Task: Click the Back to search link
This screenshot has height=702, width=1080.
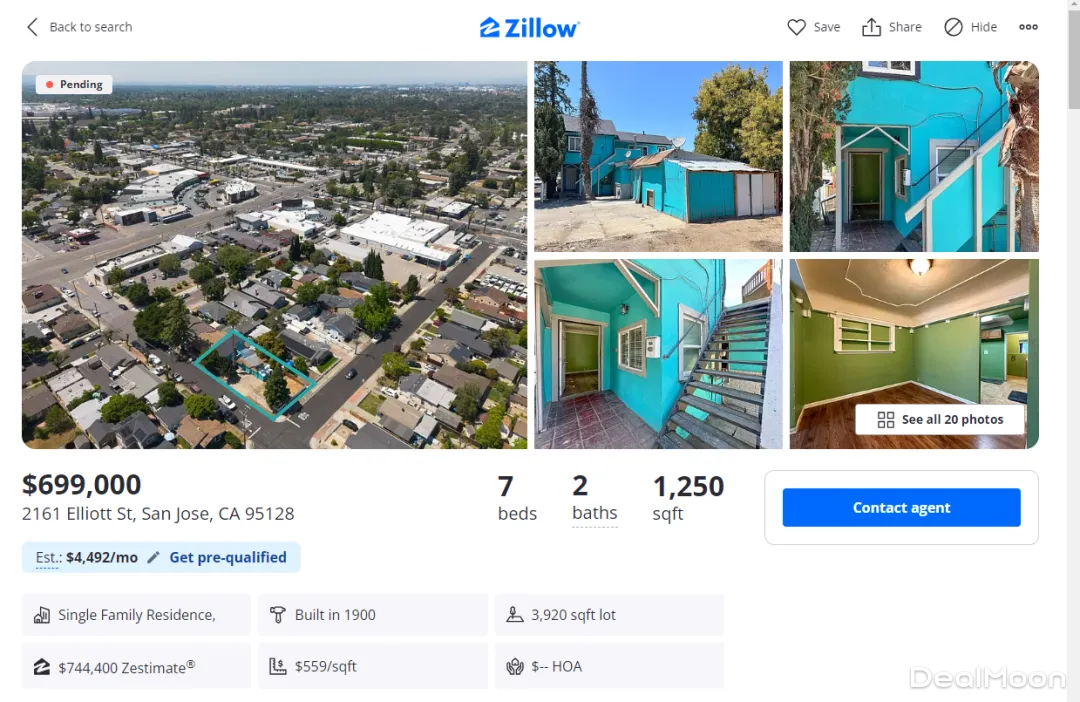Action: click(x=91, y=27)
